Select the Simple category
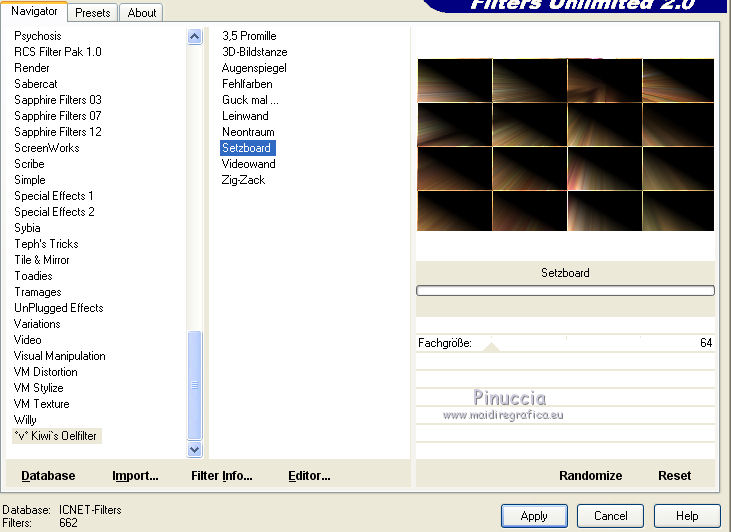Viewport: 731px width, 532px height. click(30, 180)
